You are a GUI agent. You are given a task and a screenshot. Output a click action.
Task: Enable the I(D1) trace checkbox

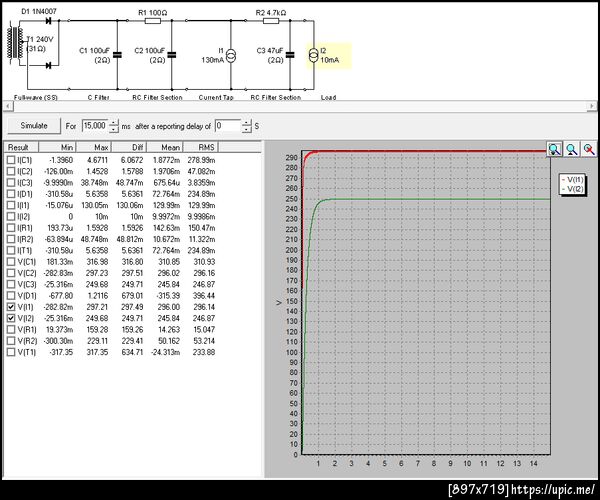pyautogui.click(x=11, y=194)
